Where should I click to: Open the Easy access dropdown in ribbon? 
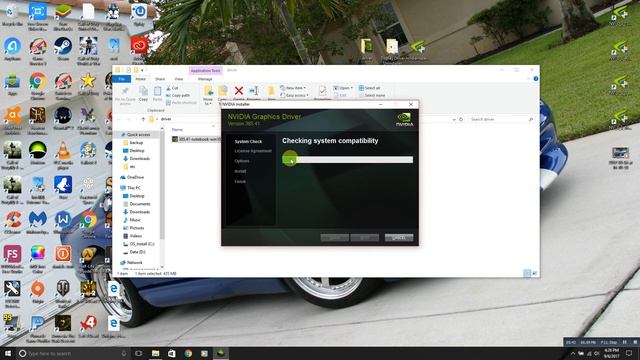tap(294, 95)
